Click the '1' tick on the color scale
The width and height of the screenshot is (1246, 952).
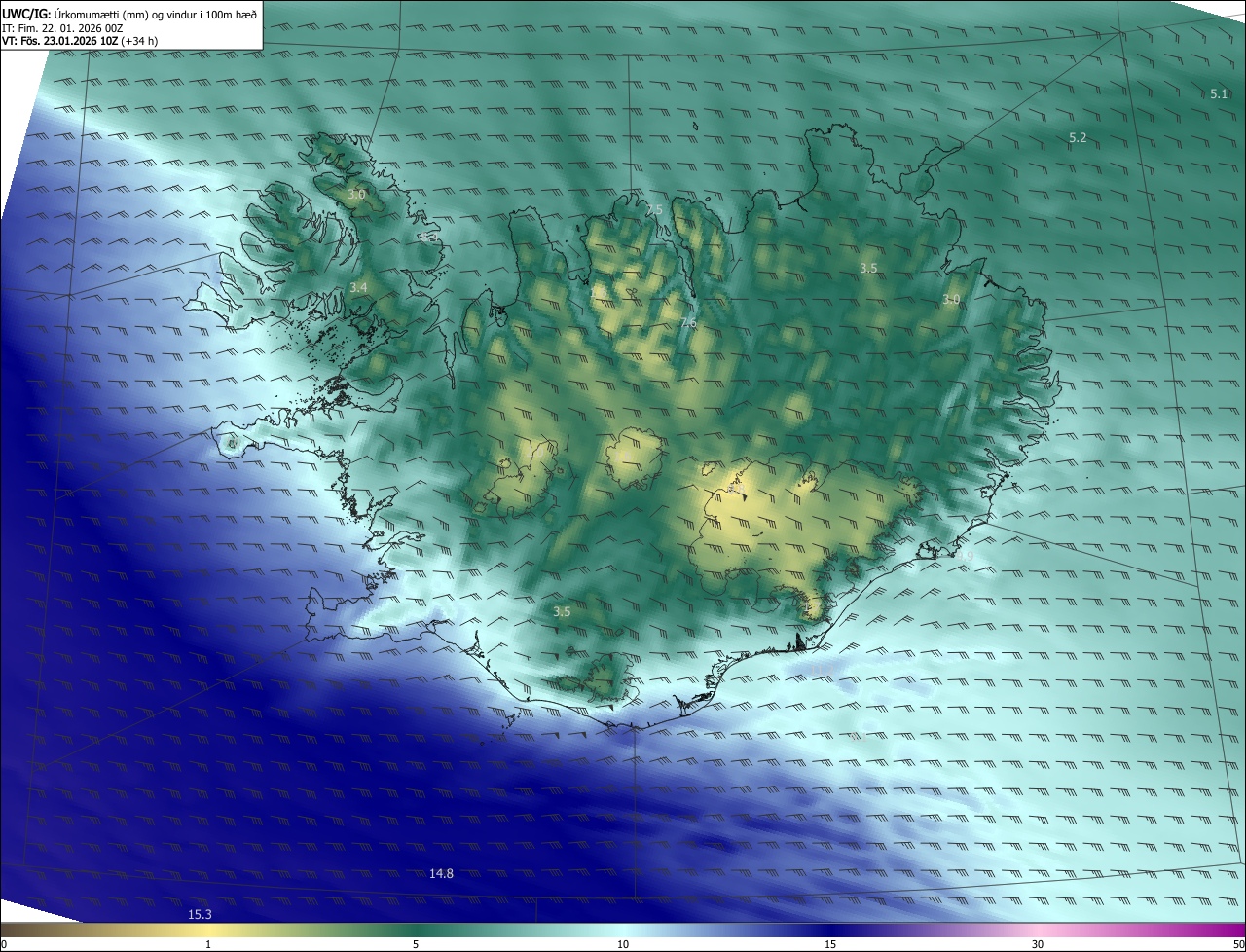pyautogui.click(x=208, y=944)
